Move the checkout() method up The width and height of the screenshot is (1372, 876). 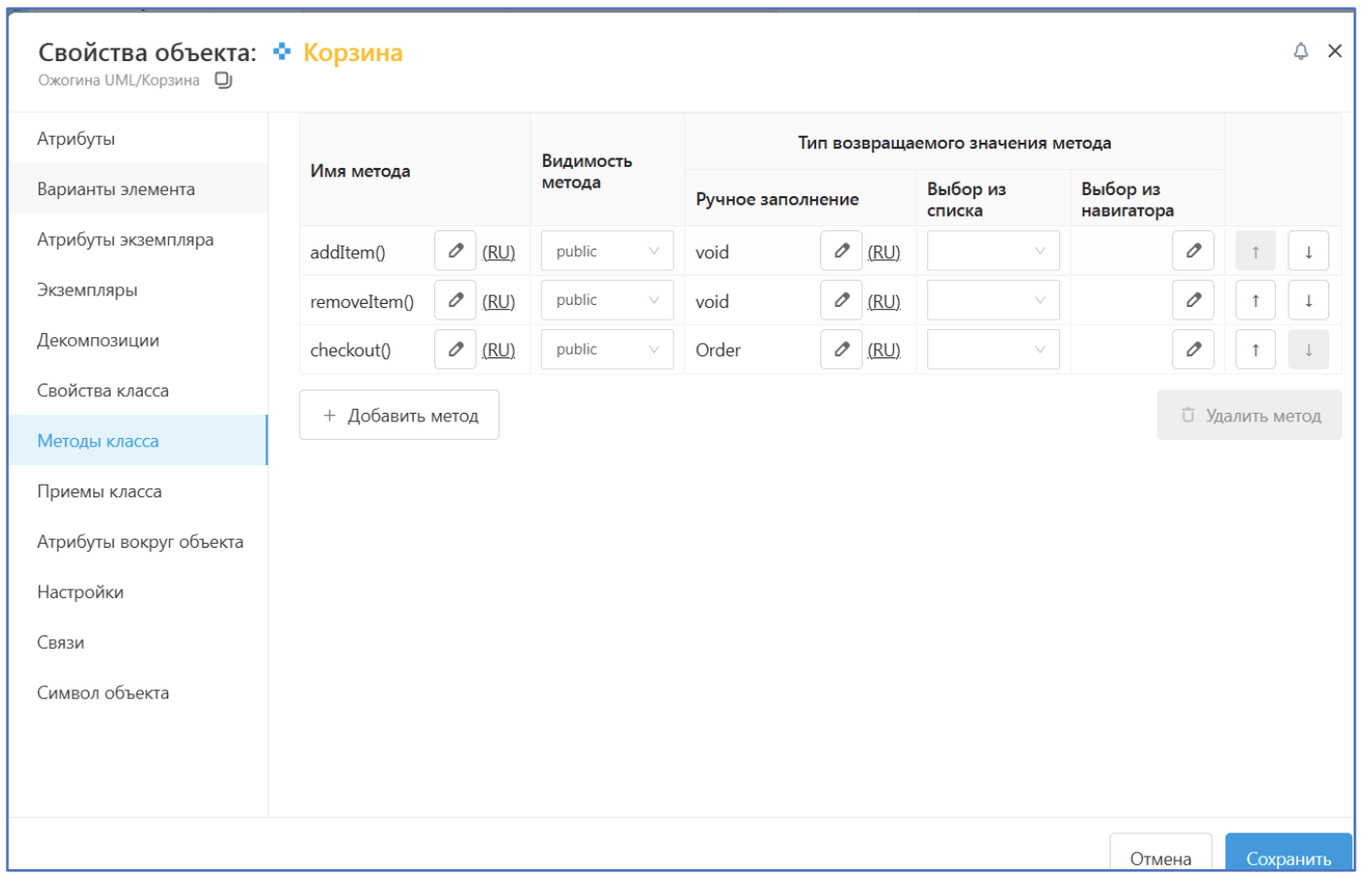(x=1254, y=350)
